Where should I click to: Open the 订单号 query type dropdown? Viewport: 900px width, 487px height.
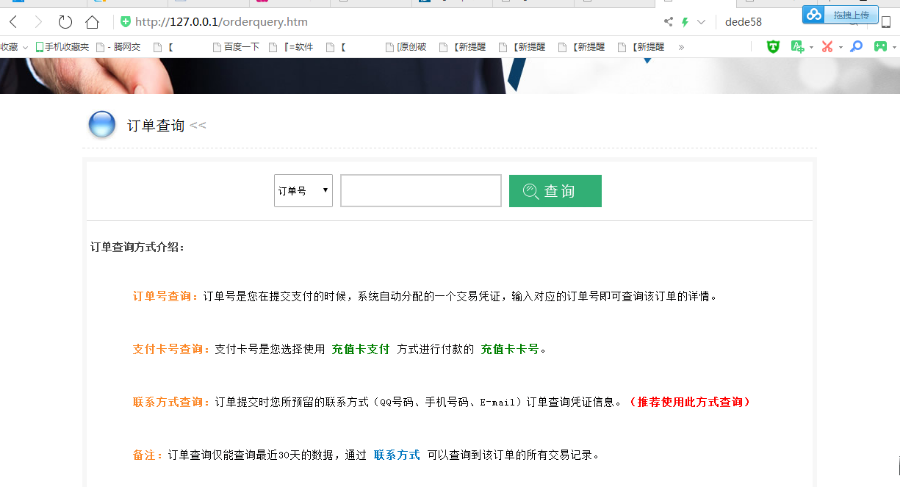(x=303, y=191)
